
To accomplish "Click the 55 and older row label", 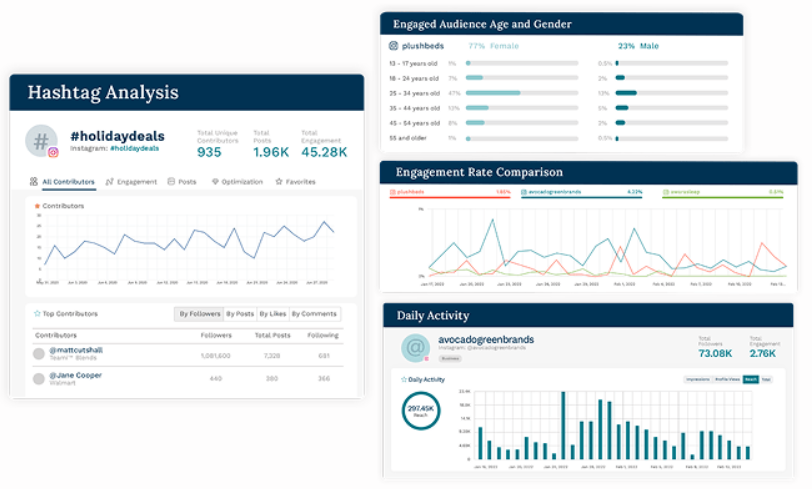I will [x=408, y=138].
